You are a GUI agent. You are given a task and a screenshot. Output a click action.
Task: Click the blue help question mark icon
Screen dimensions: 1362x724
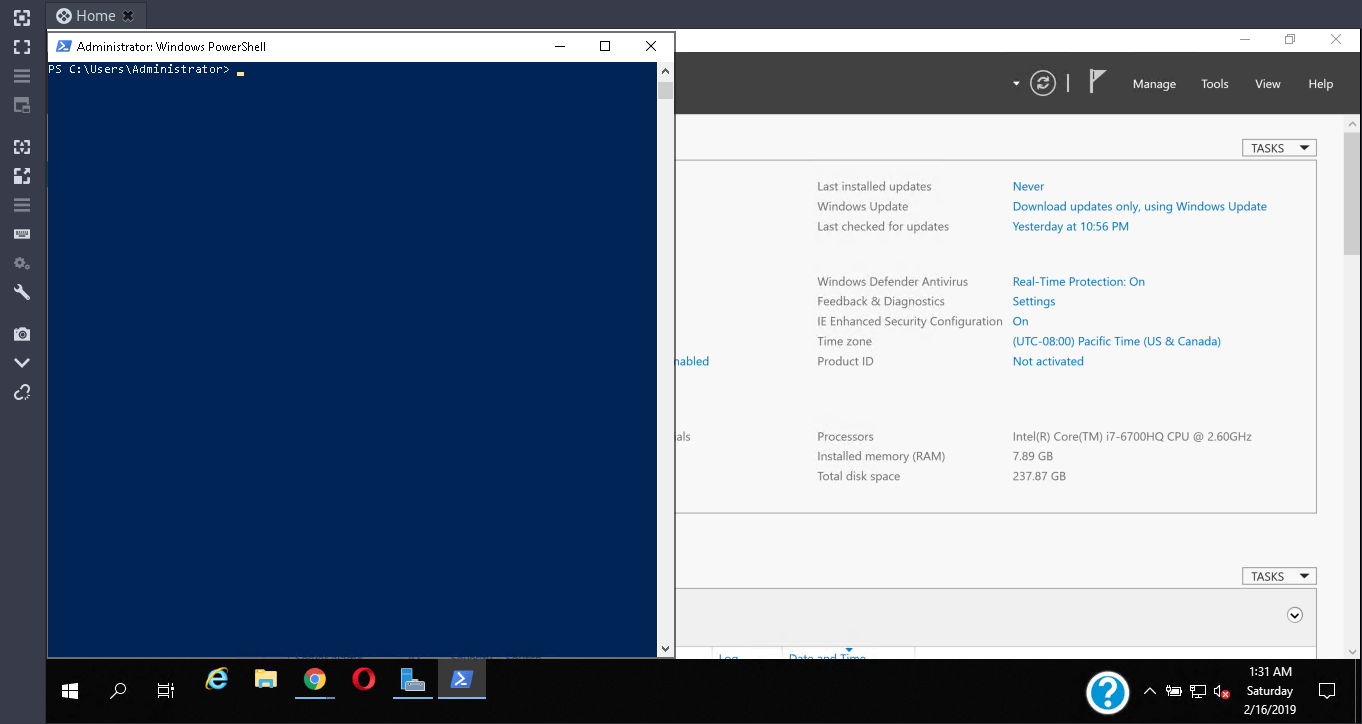coord(1108,692)
